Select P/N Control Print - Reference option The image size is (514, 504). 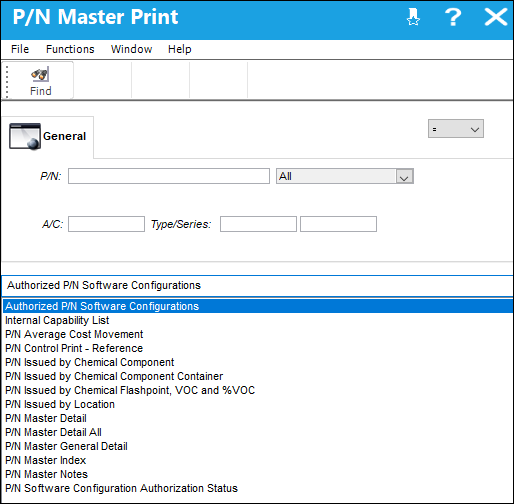[x=258, y=348]
